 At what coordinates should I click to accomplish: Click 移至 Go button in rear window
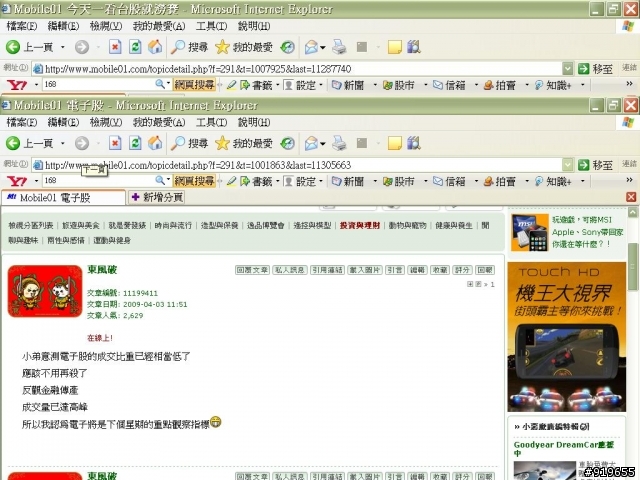tap(596, 69)
